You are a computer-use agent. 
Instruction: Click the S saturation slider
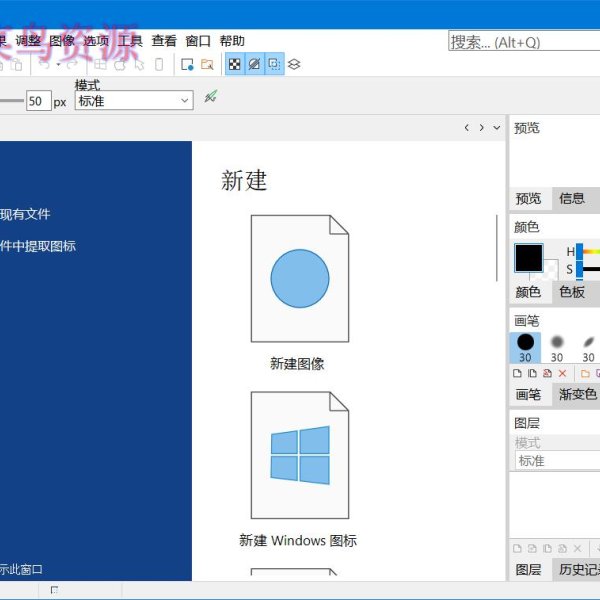pos(589,269)
